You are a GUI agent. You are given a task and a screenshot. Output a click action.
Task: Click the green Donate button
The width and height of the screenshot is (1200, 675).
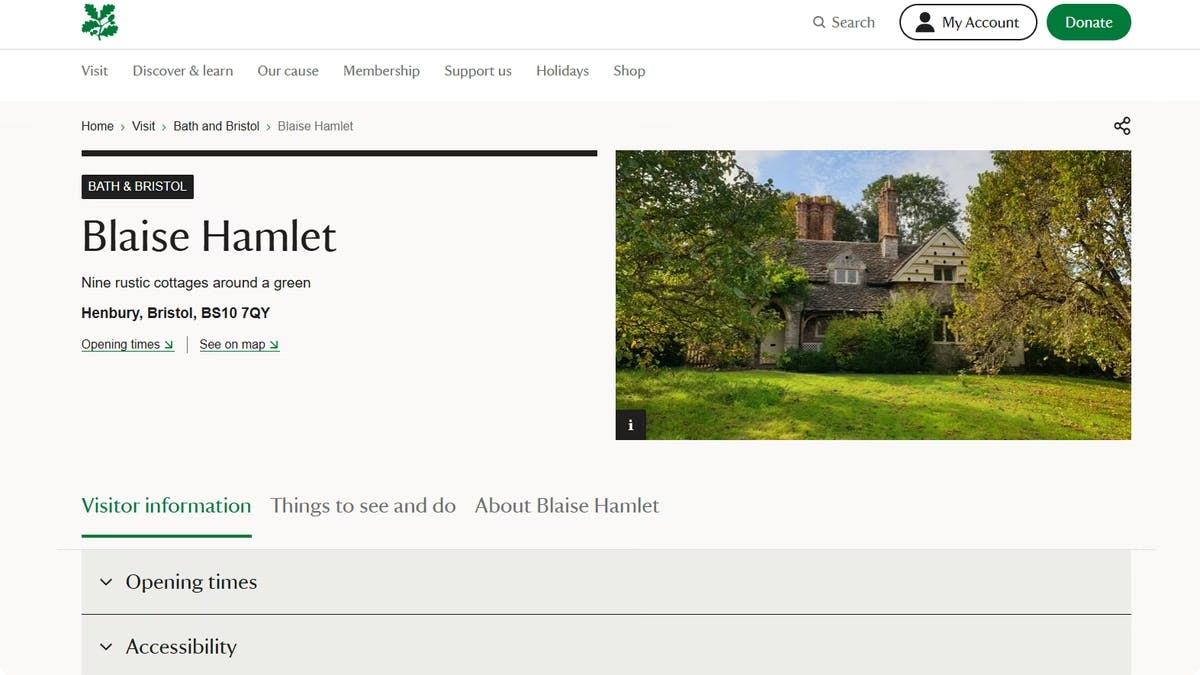[1088, 22]
